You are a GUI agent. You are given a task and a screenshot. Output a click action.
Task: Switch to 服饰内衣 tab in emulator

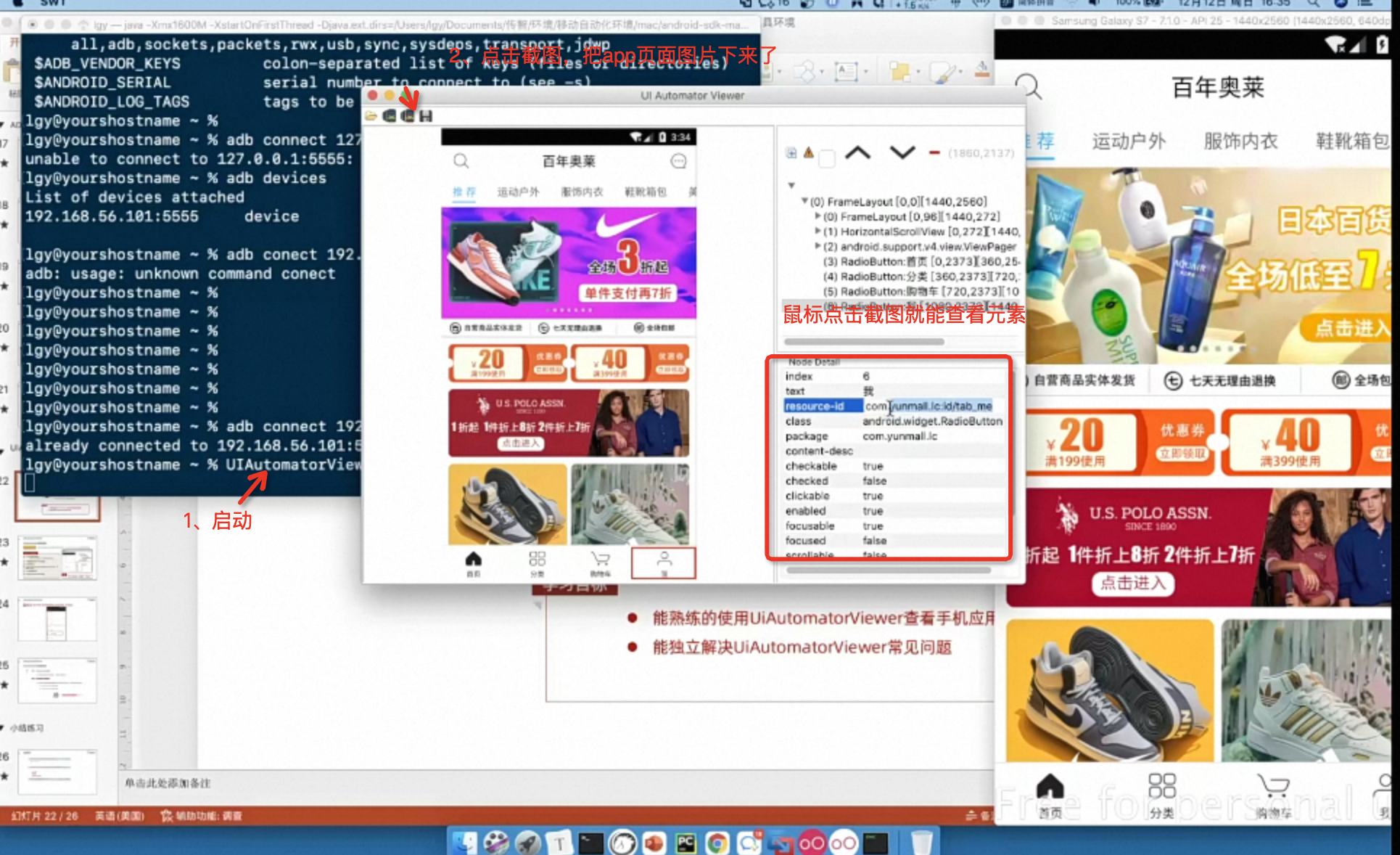1240,142
